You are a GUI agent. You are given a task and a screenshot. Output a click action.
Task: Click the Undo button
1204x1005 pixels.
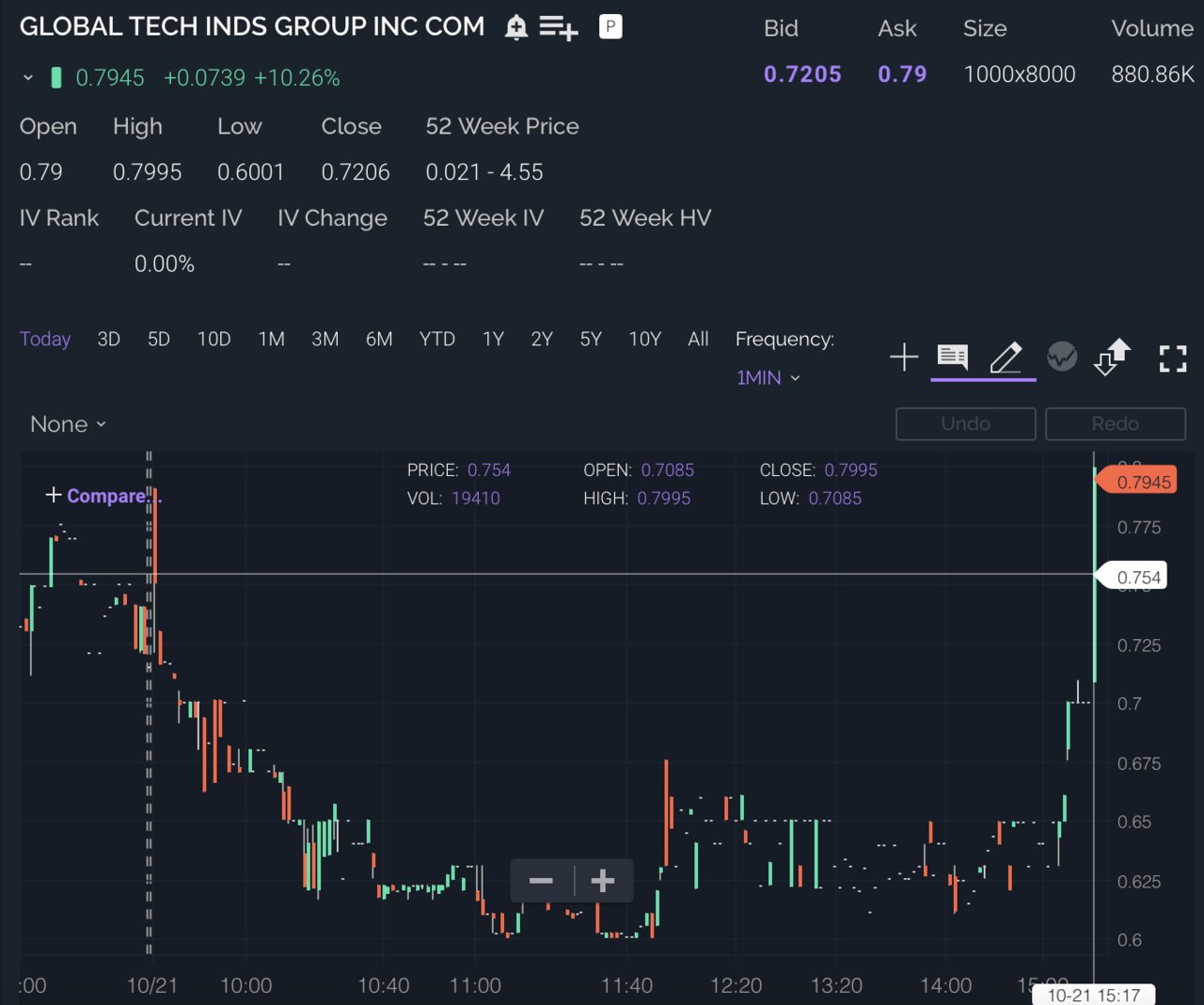[966, 423]
